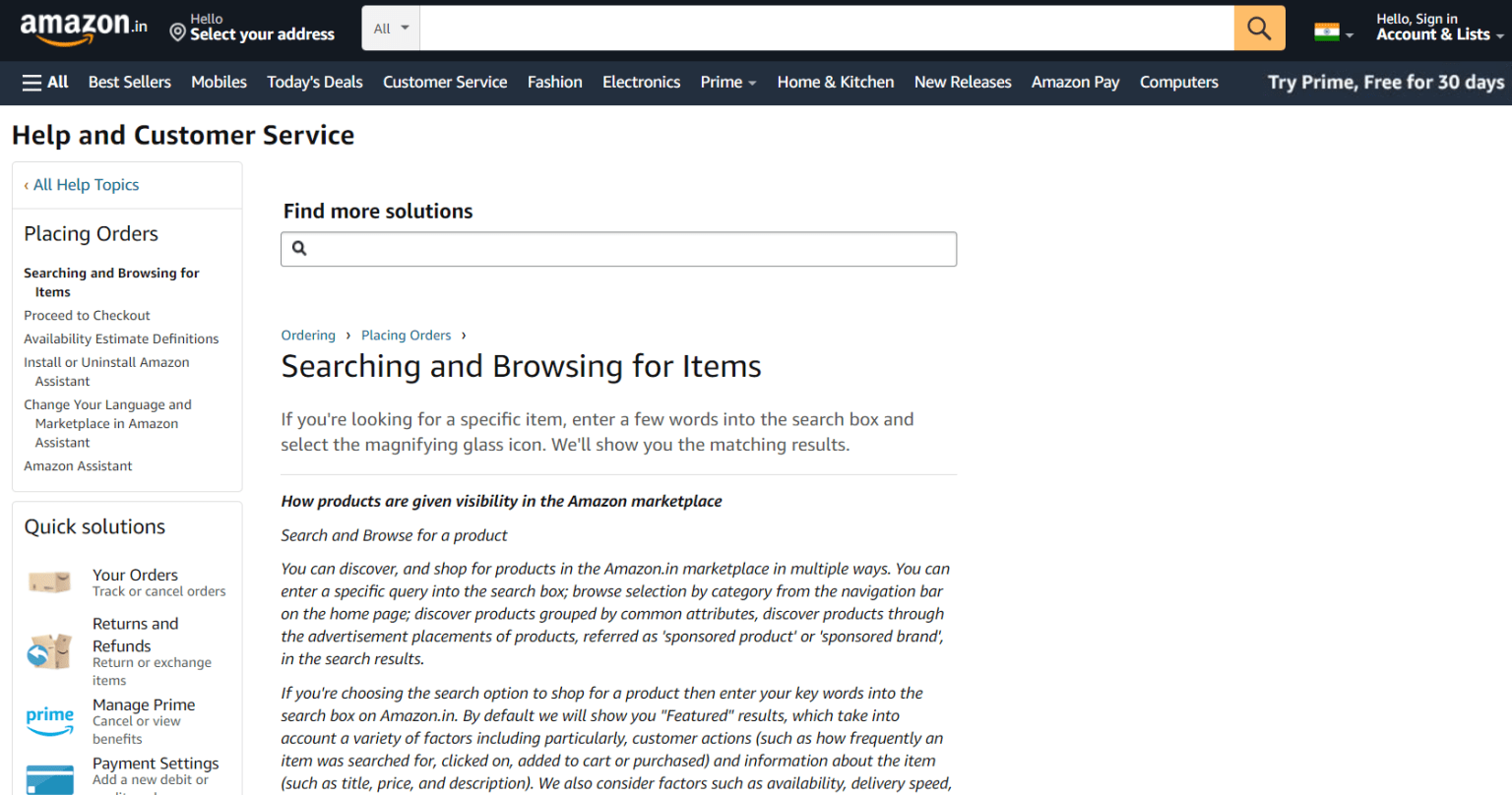Open Best Sellers in navigation bar
The height and width of the screenshot is (795, 1512).
point(130,83)
